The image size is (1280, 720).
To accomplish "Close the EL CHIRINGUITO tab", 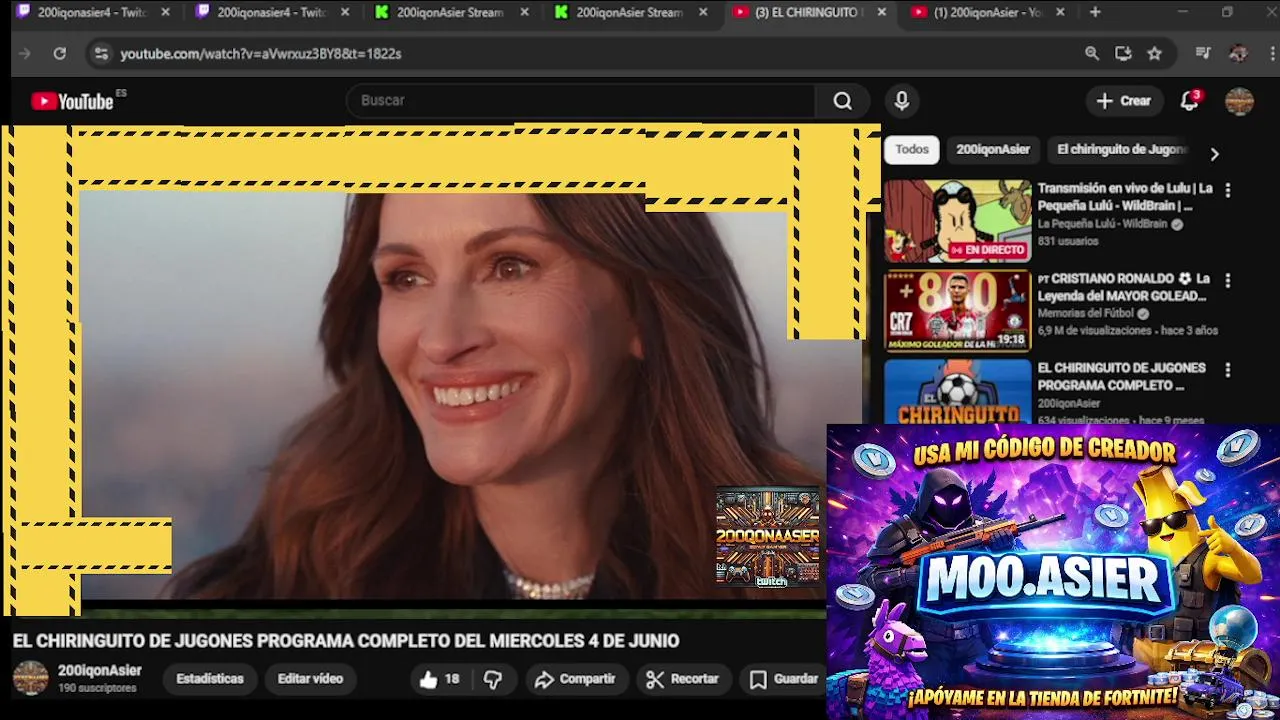I will coord(881,12).
